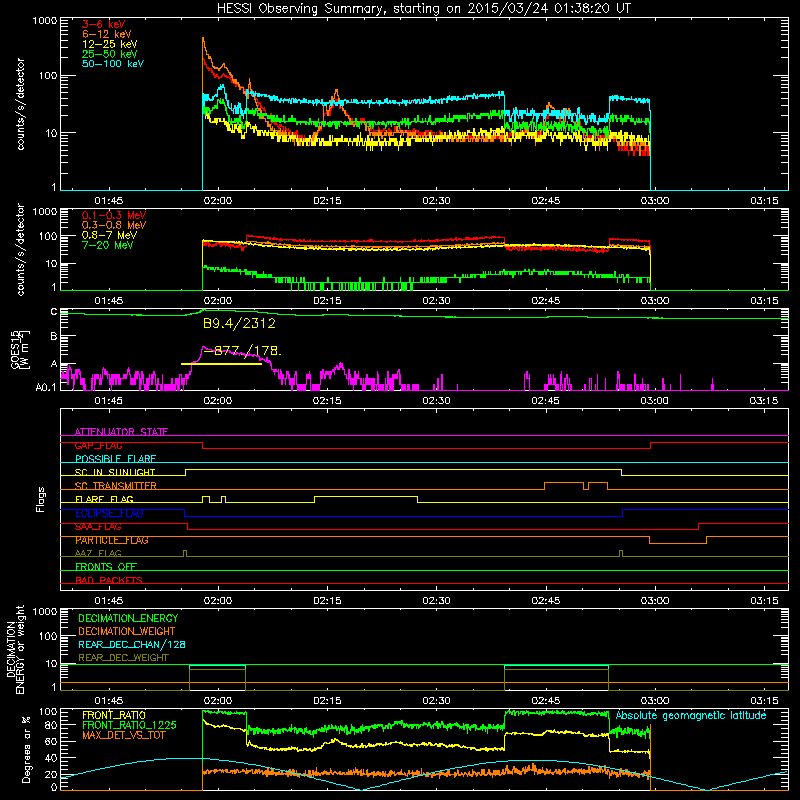Viewport: 800px width, 800px height.
Task: Click the '-877 /178.' position annotation
Action: click(242, 351)
